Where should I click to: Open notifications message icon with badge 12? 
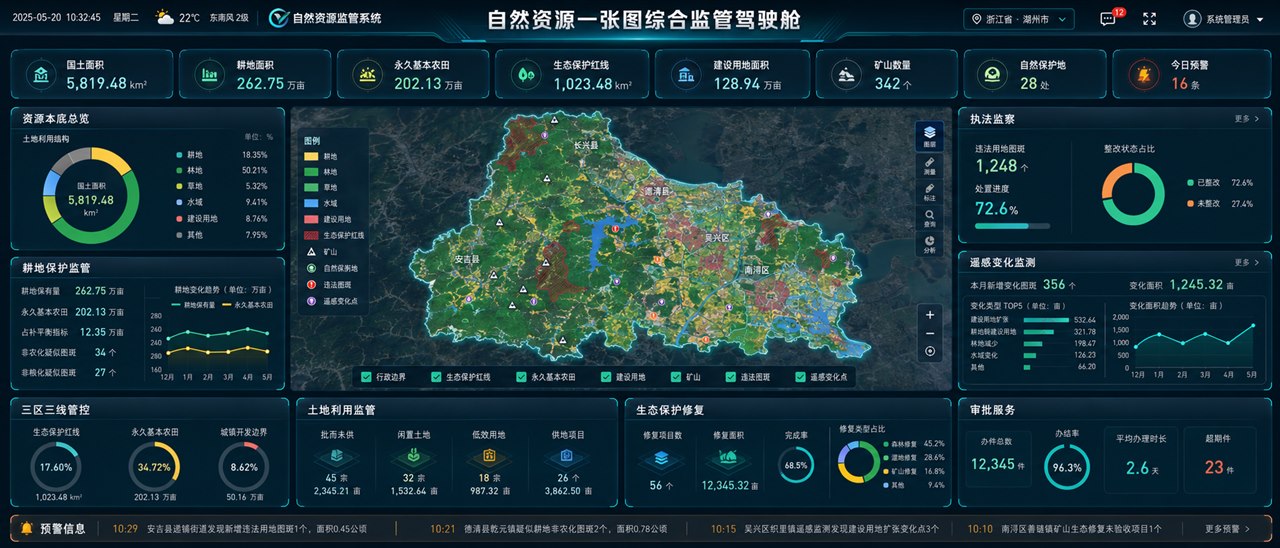click(x=1108, y=19)
